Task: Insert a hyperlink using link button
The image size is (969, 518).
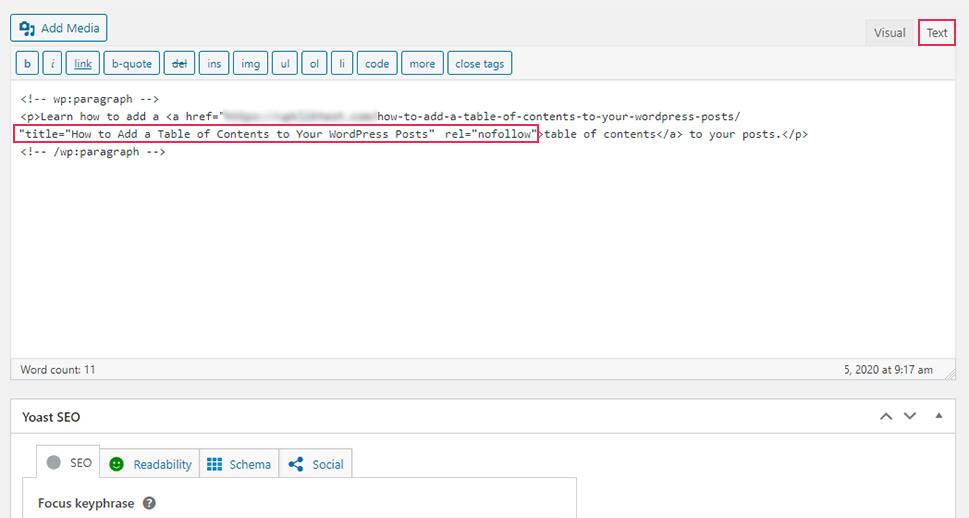Action: pyautogui.click(x=83, y=64)
